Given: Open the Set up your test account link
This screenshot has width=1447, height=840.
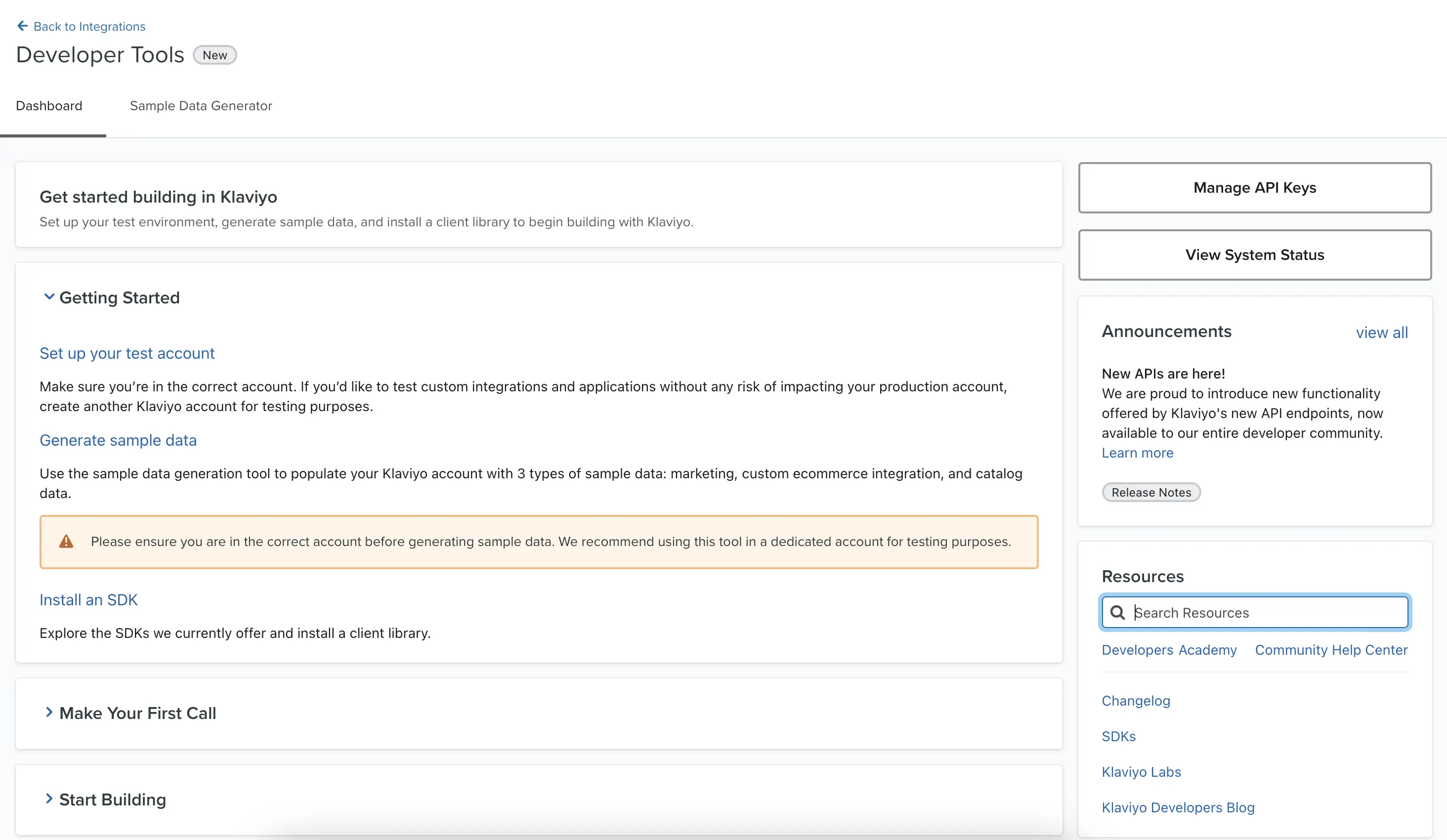Looking at the screenshot, I should pos(127,353).
